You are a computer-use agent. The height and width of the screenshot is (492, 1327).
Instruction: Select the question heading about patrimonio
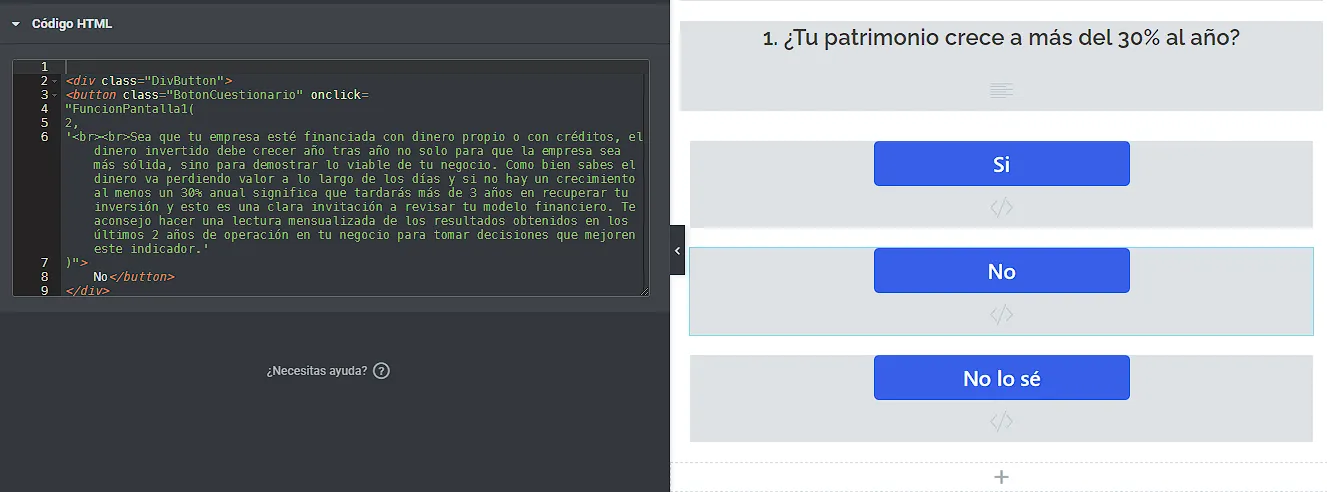[1001, 39]
